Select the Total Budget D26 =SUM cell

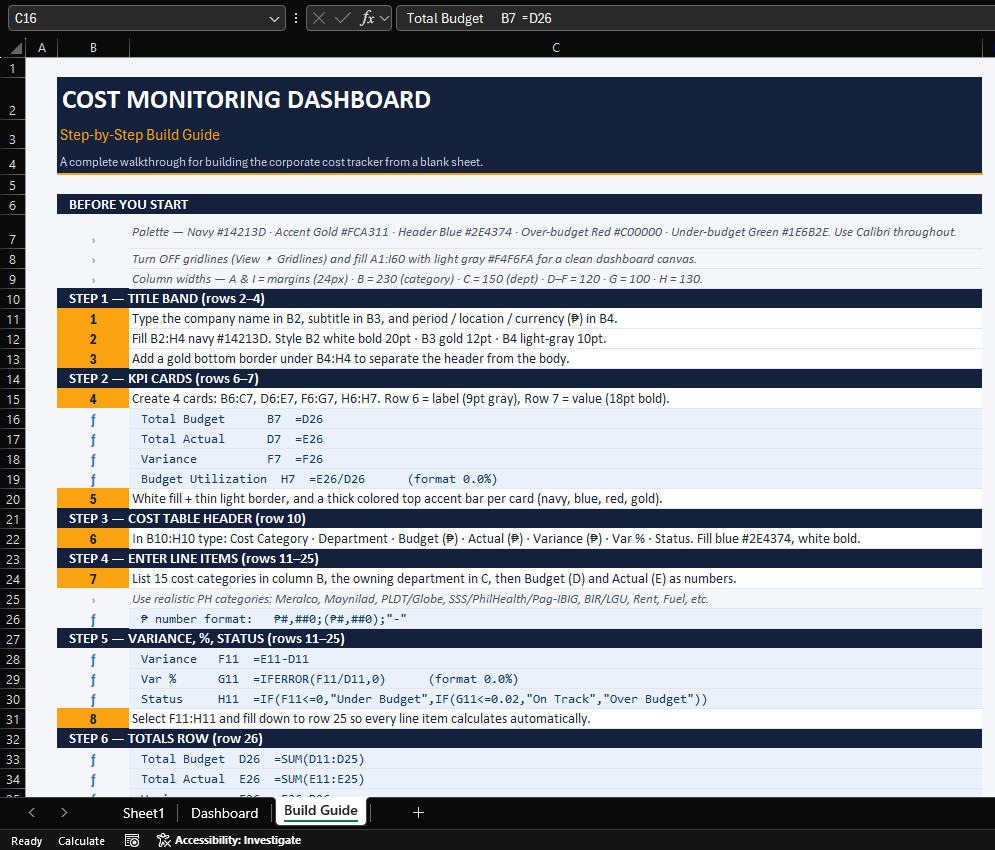click(x=556, y=759)
